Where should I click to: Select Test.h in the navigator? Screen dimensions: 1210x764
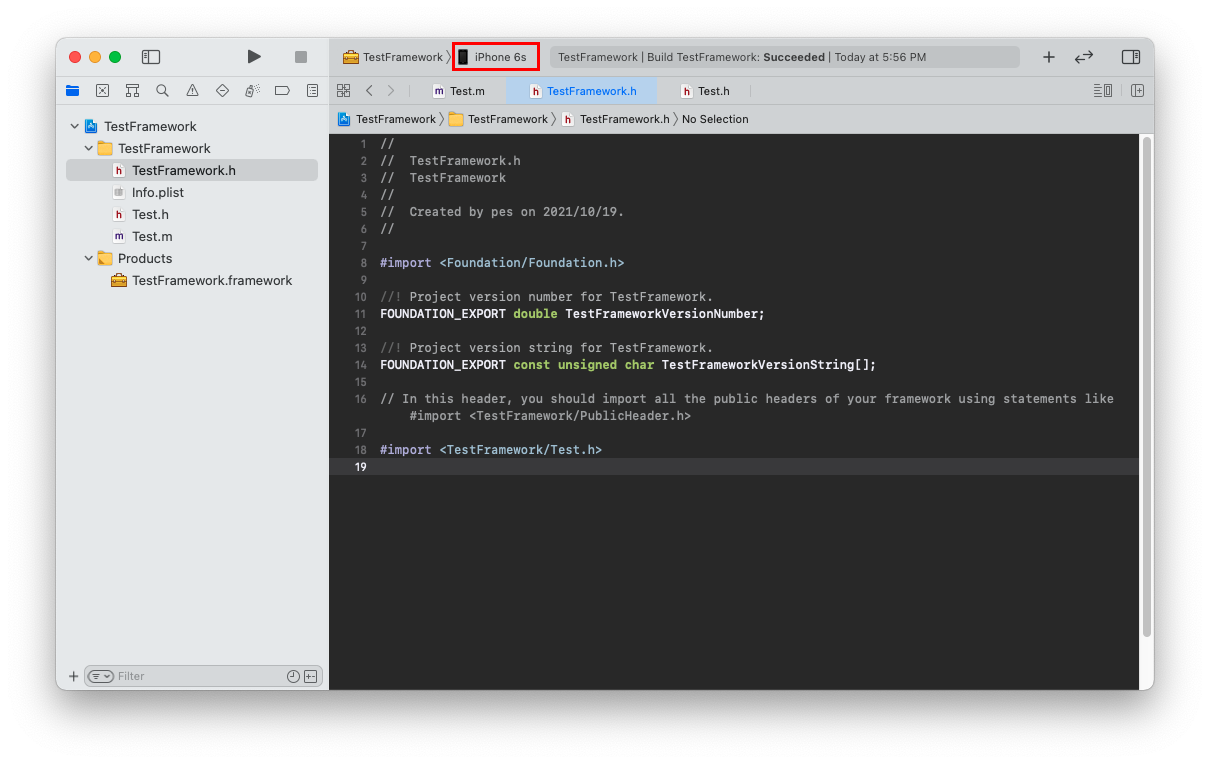click(192, 214)
